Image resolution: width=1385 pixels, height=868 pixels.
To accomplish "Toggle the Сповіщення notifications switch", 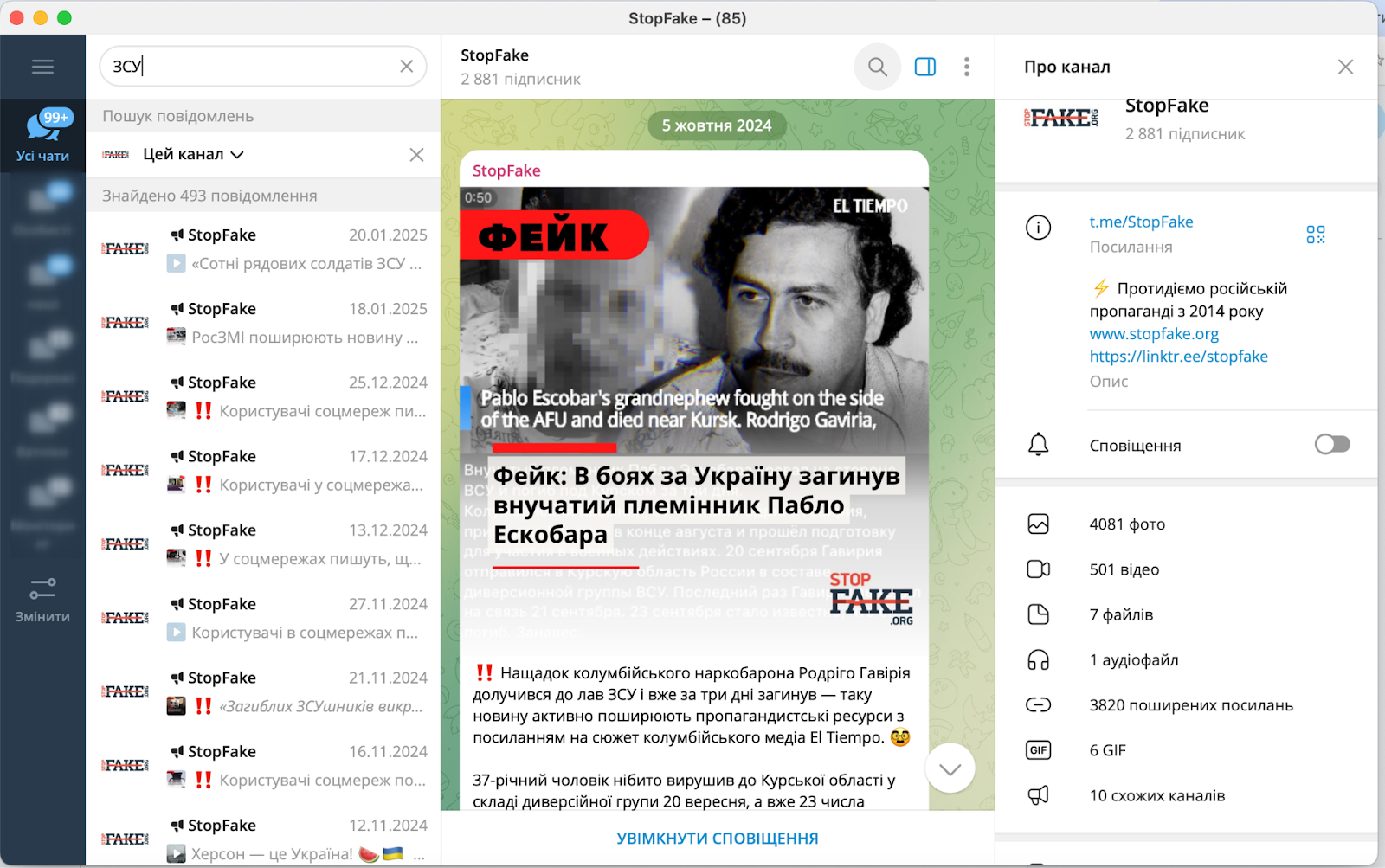I will 1332,445.
